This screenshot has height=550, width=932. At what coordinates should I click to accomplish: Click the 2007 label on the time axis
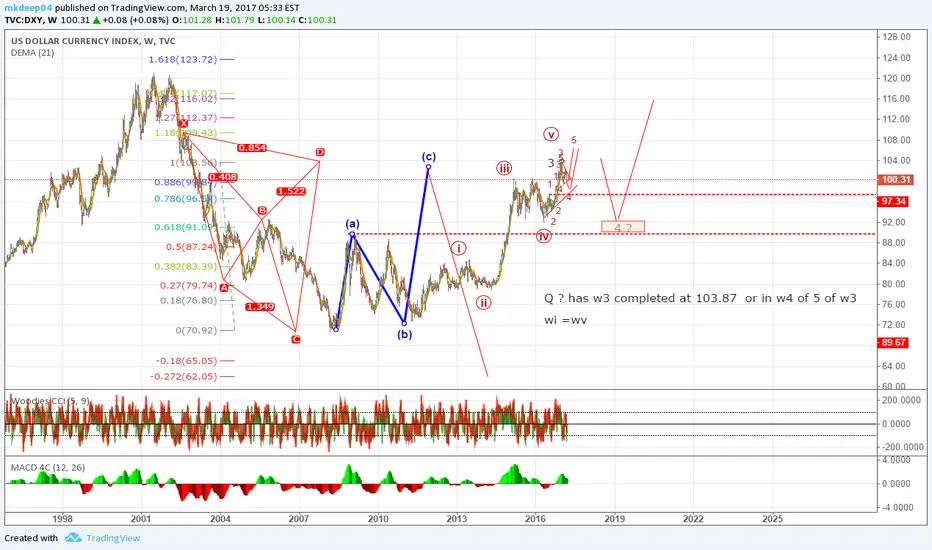(298, 518)
